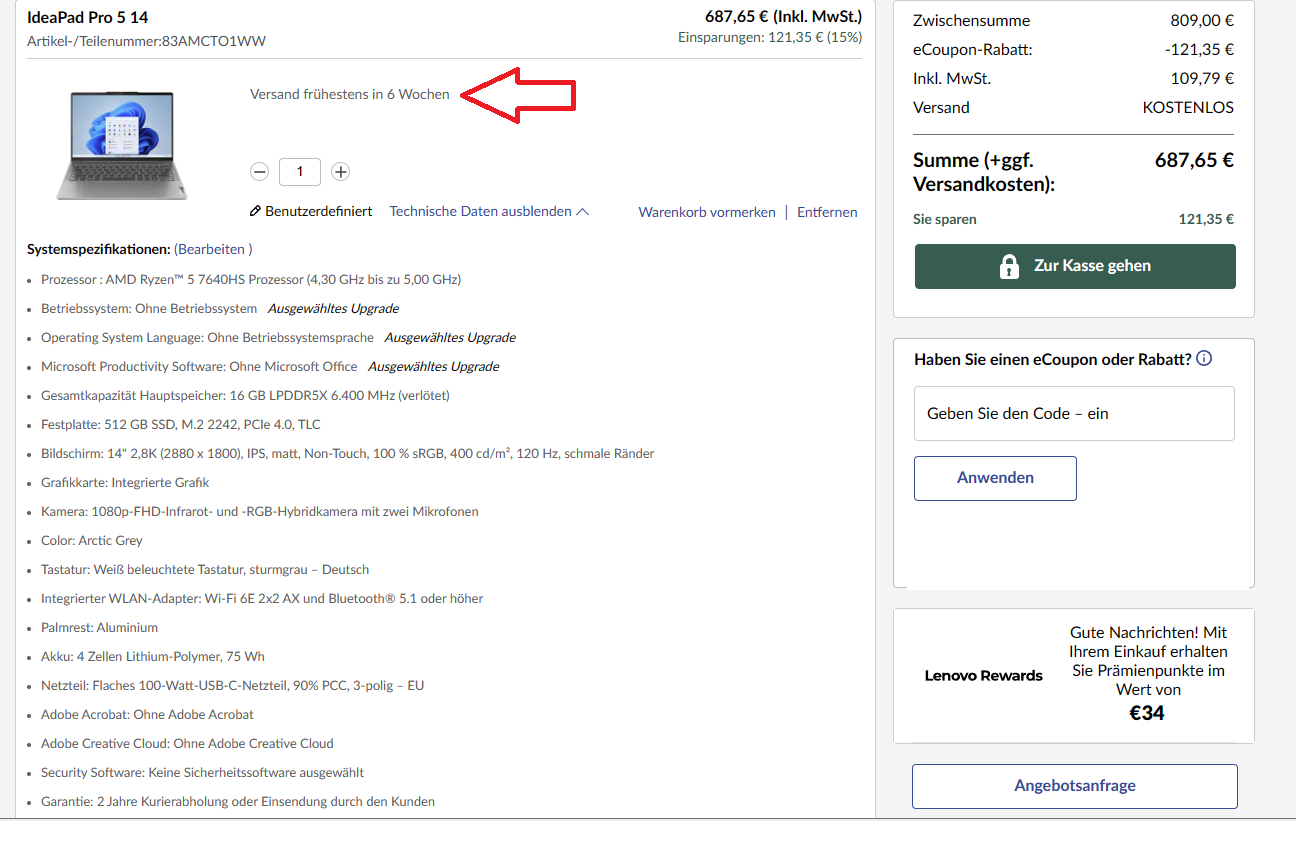
Task: Click Artikel-/Teilenummer 83AMCTO1WW text
Action: point(147,41)
